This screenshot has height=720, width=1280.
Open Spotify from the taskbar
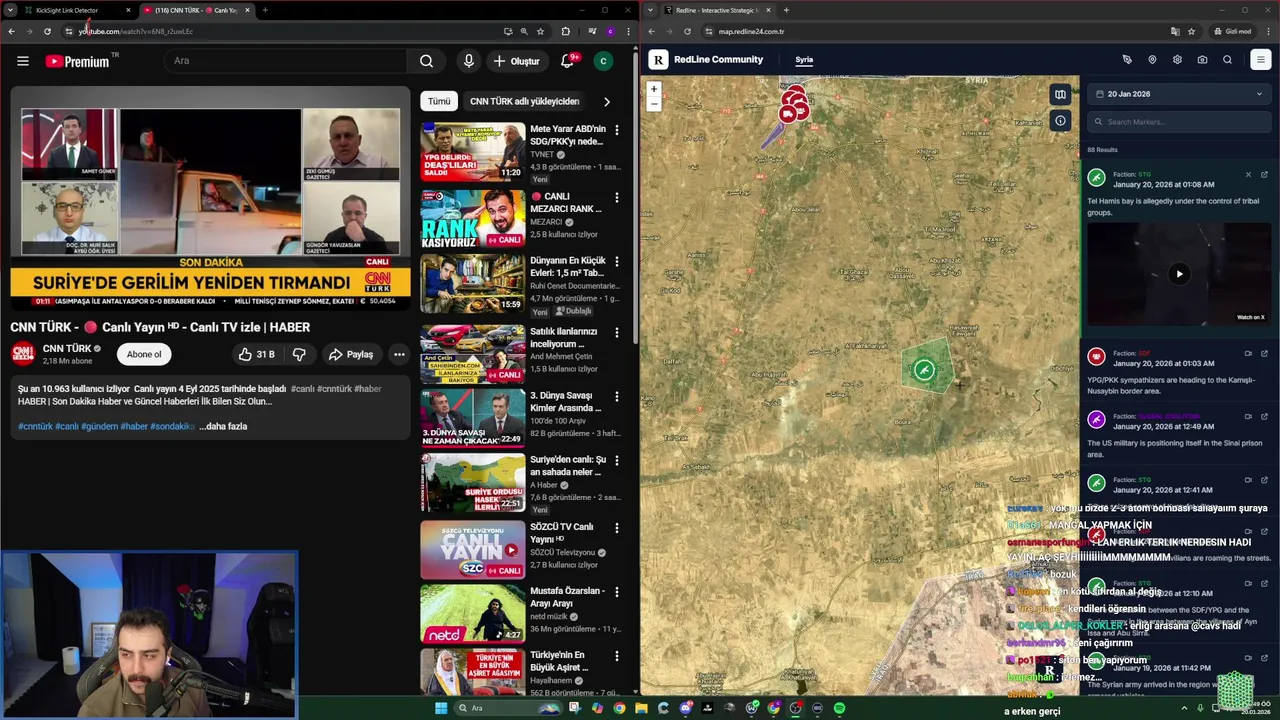(839, 708)
